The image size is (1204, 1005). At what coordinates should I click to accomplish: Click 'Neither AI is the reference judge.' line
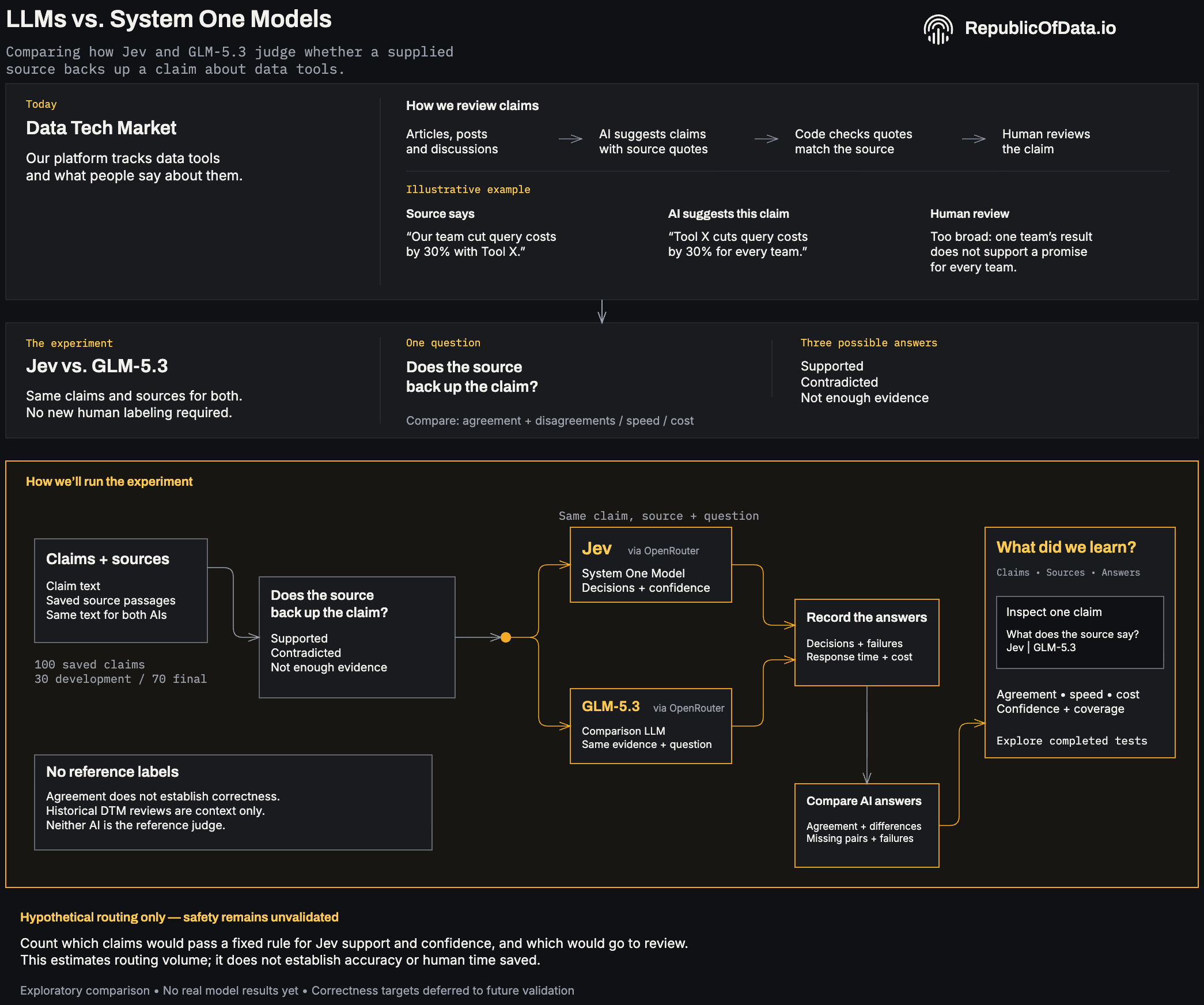pyautogui.click(x=135, y=825)
